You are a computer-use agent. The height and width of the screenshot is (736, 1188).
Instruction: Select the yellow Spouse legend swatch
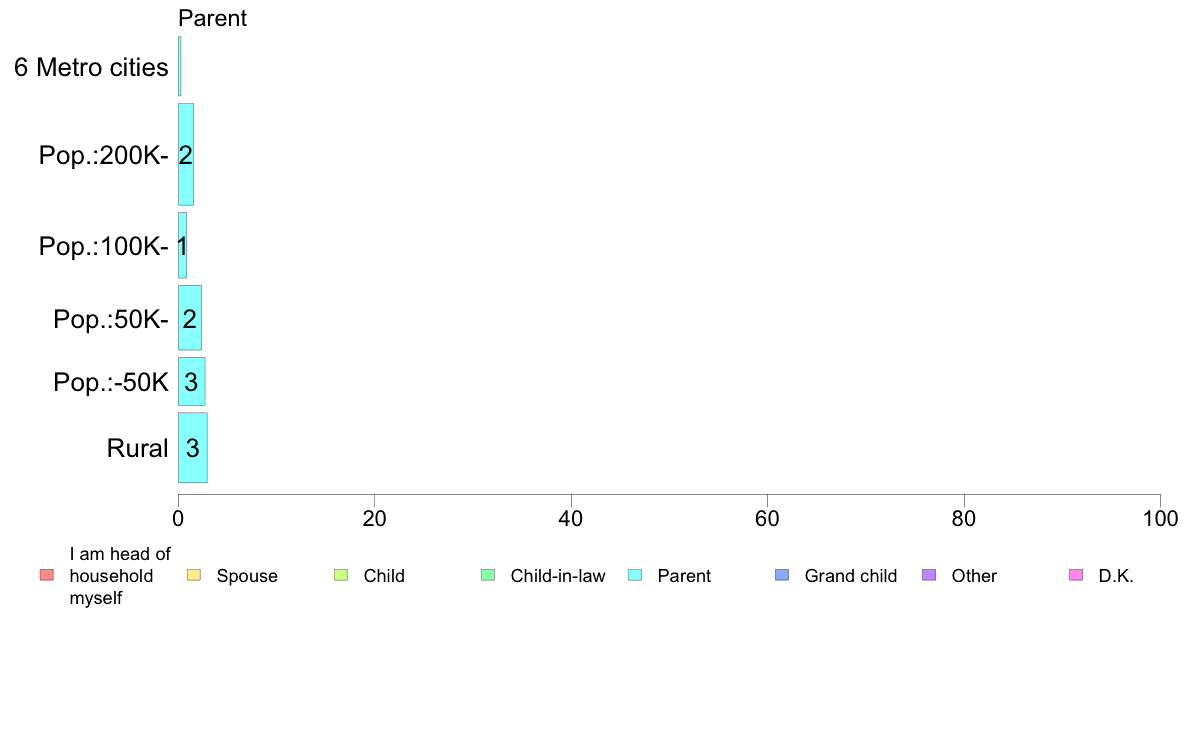194,575
